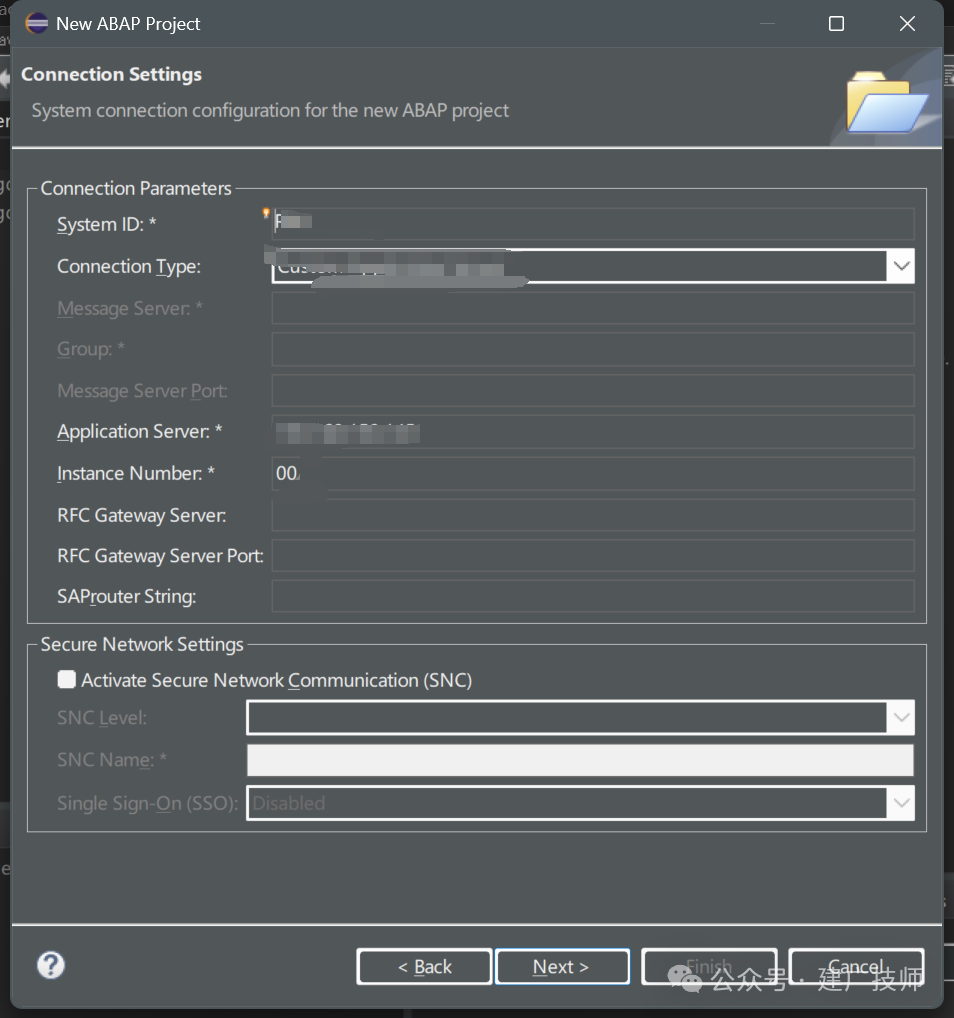Screen dimensions: 954x1018
Task: Click the Group input field
Action: [593, 349]
